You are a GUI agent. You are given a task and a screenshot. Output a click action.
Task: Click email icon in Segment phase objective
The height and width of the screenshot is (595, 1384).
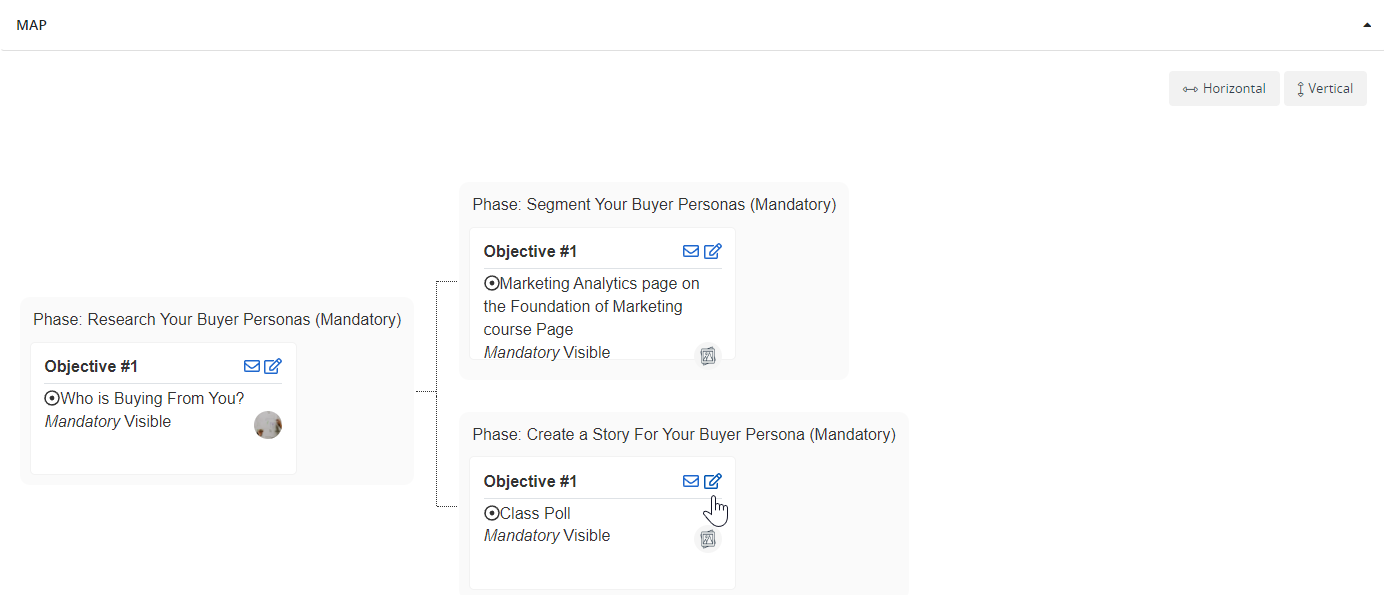(x=691, y=251)
